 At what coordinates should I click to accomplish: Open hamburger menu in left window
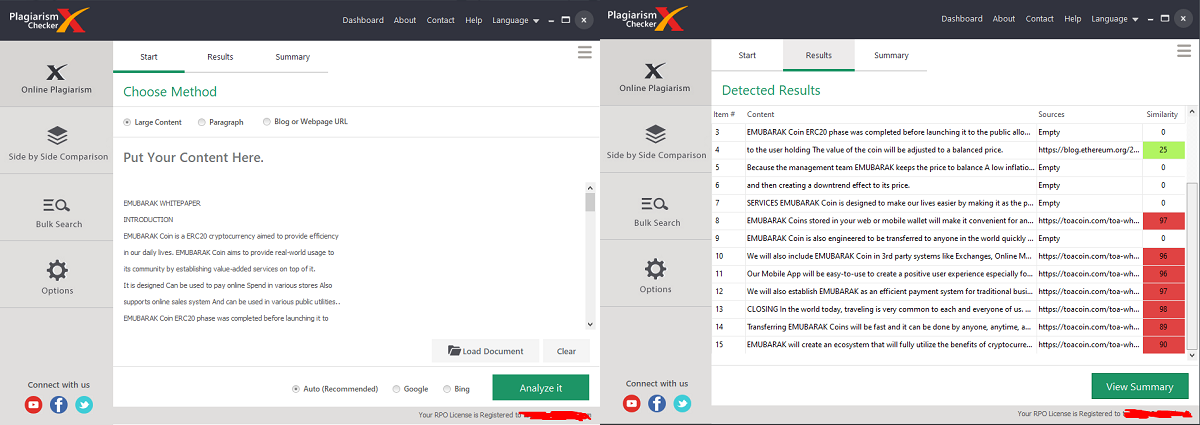(585, 53)
